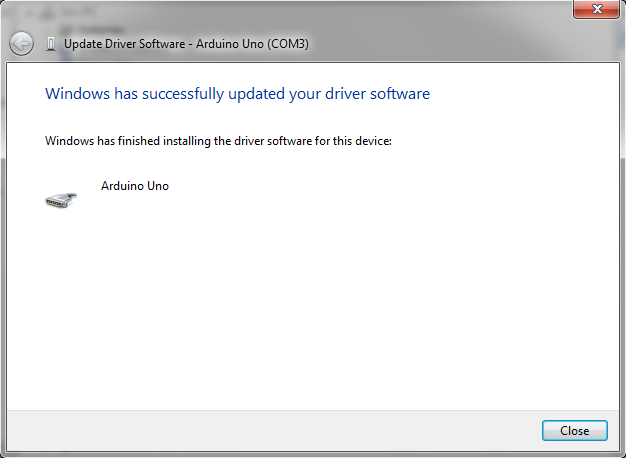Go back using the arrow button

pyautogui.click(x=21, y=44)
